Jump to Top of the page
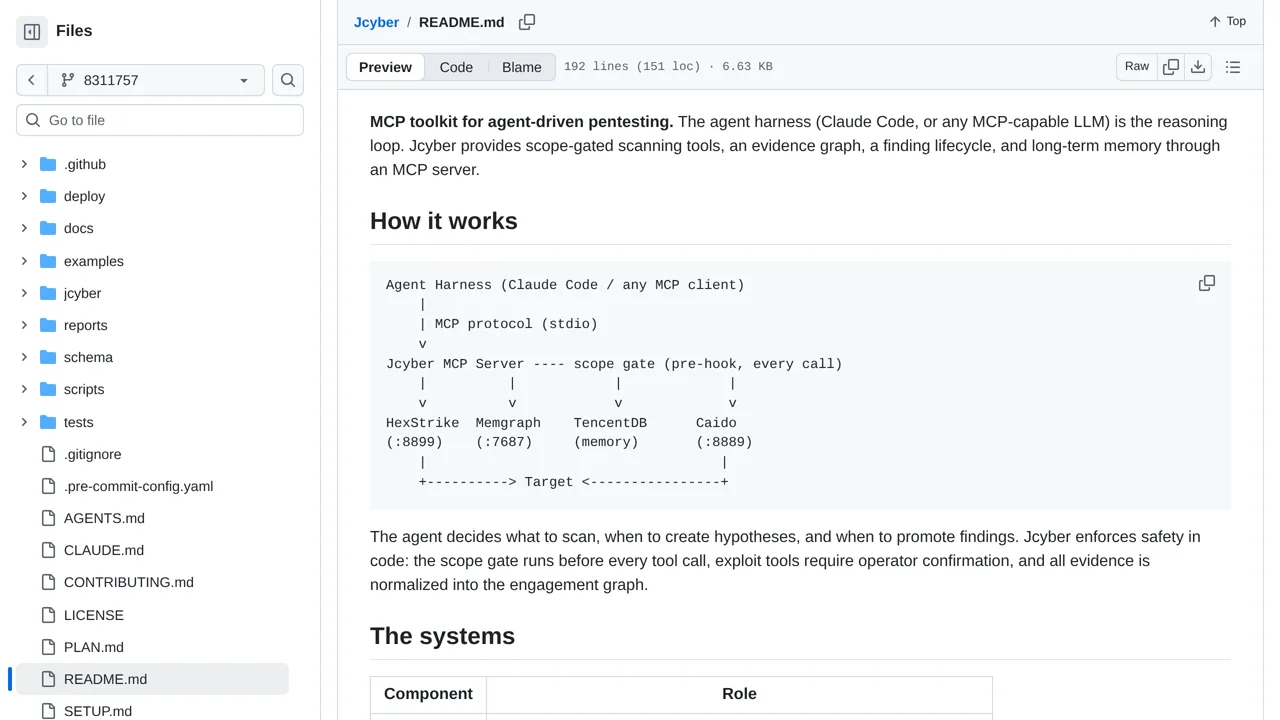The height and width of the screenshot is (720, 1280). point(1227,21)
